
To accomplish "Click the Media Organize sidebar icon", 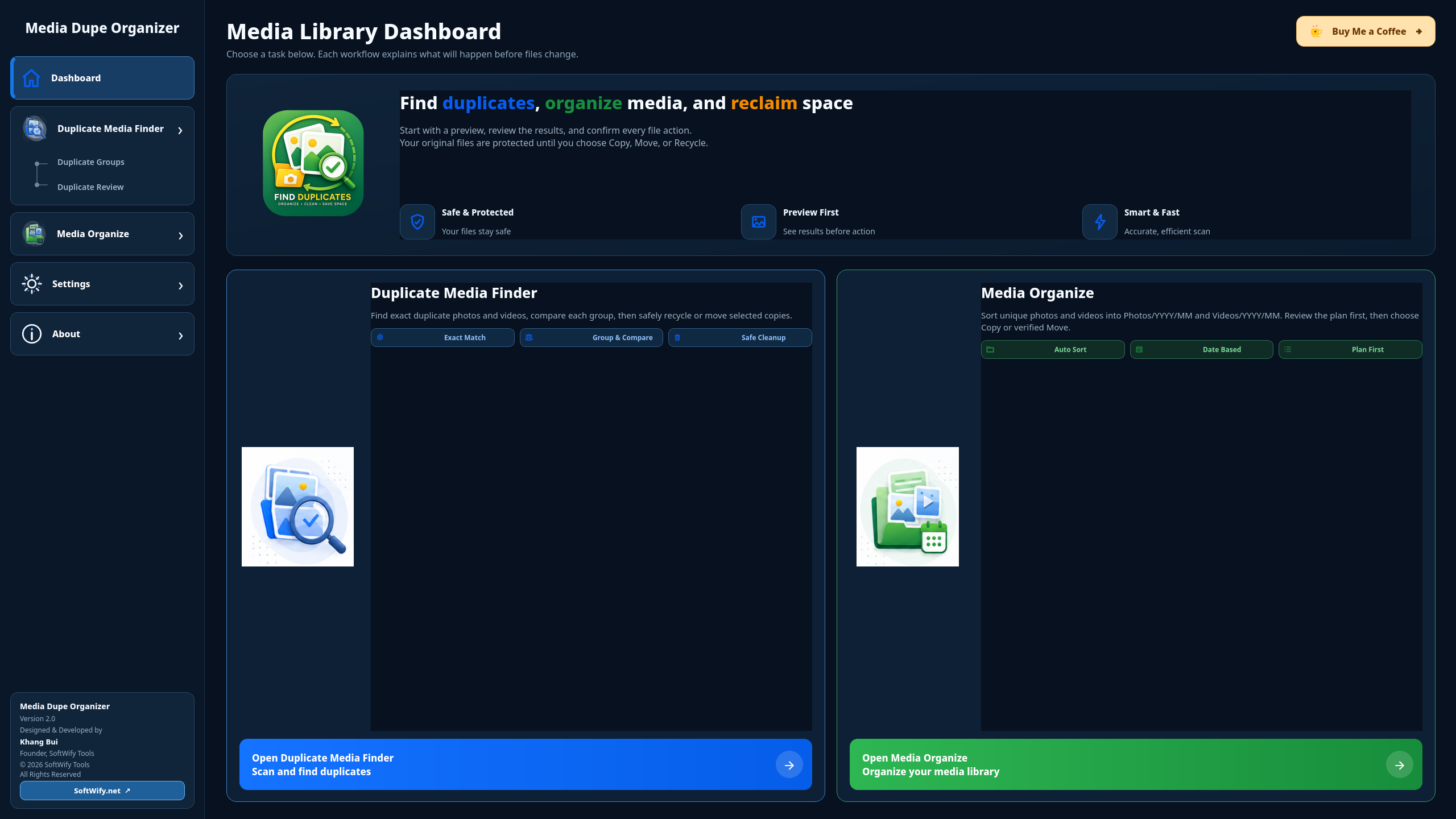I will coord(34,234).
